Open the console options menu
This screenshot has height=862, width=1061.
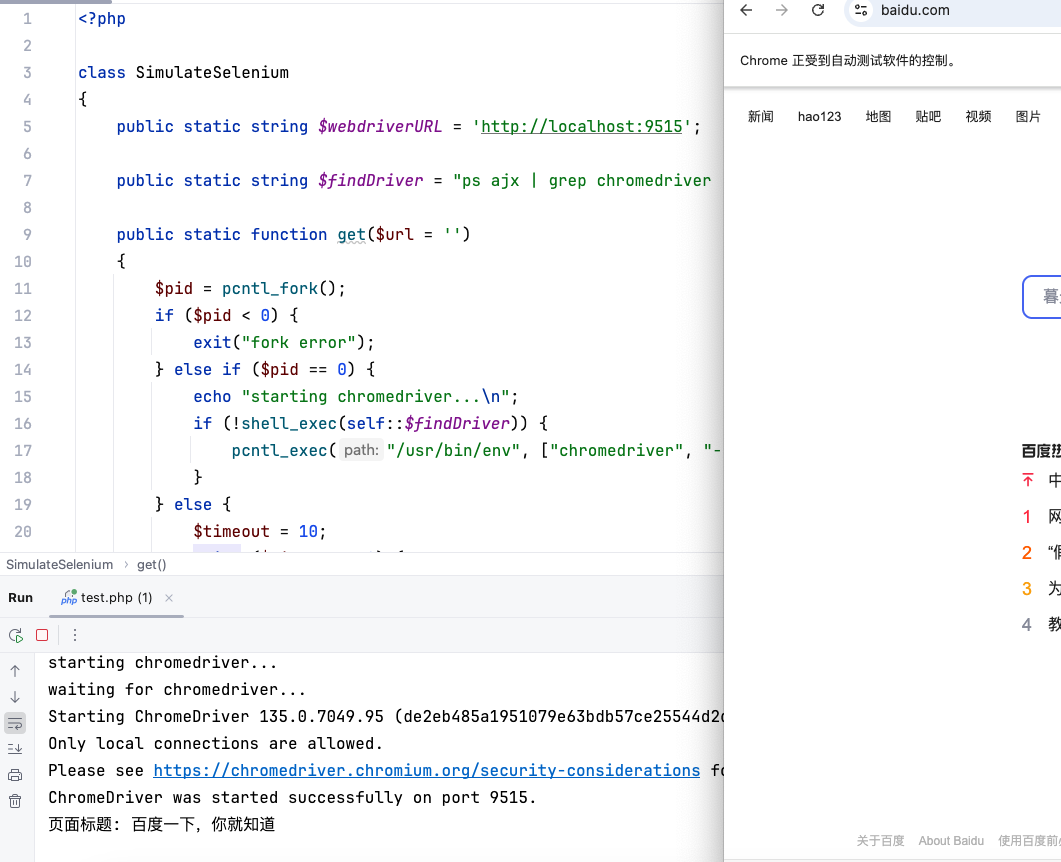click(74, 635)
